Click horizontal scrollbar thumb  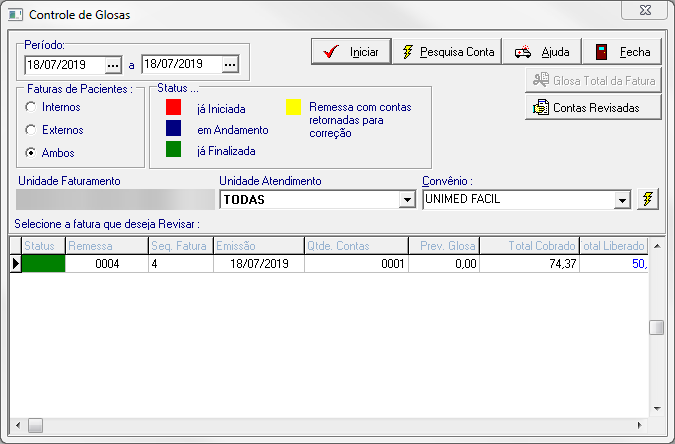pyautogui.click(x=35, y=425)
